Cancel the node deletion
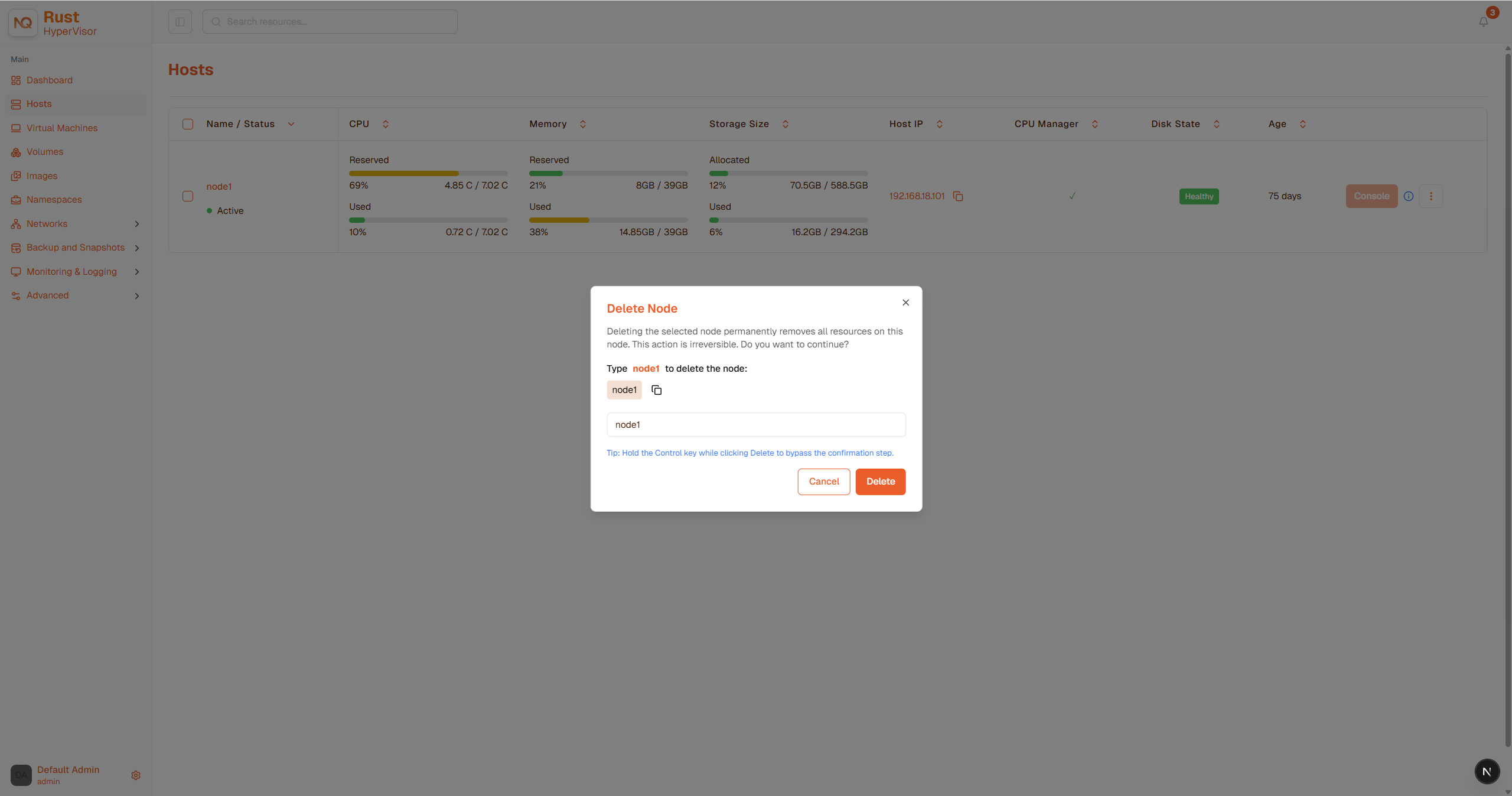 (x=823, y=482)
